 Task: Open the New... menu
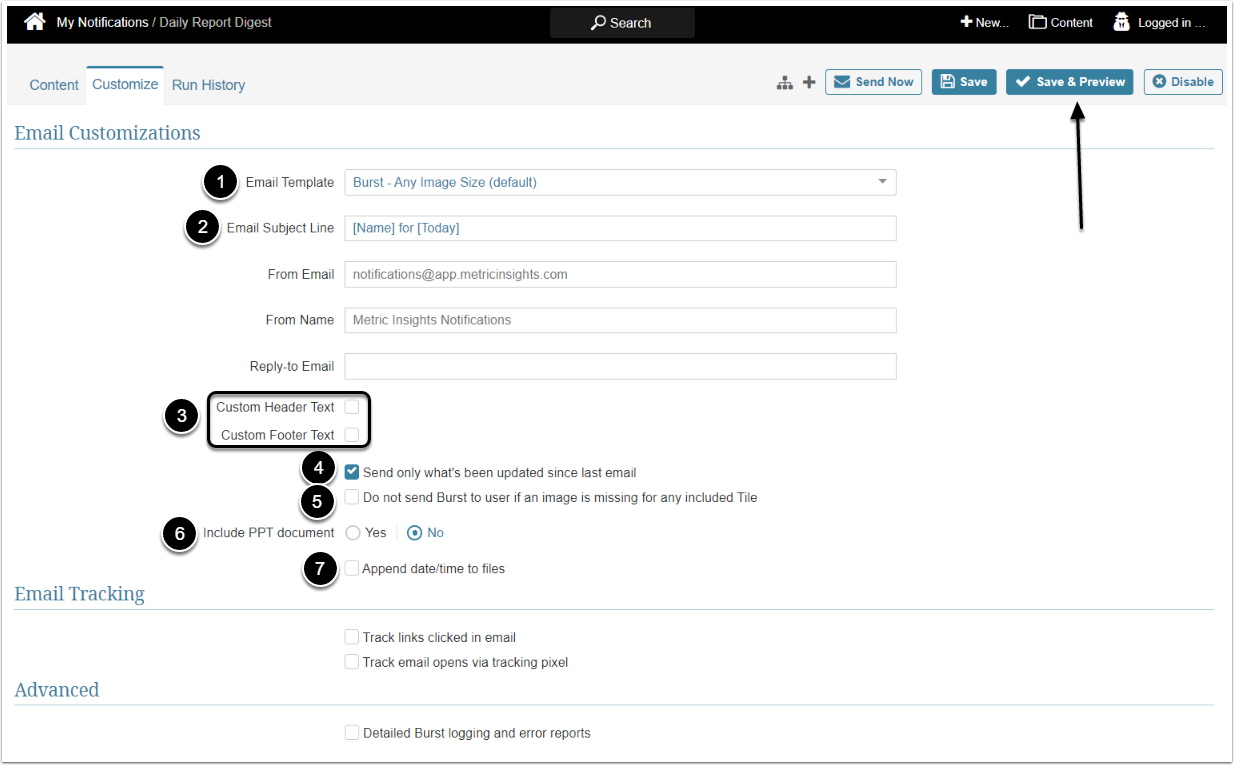(x=985, y=23)
